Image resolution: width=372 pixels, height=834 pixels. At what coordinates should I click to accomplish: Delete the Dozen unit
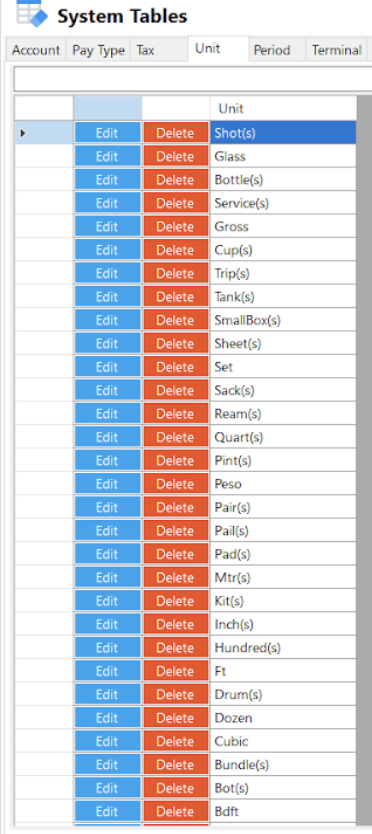coord(176,718)
